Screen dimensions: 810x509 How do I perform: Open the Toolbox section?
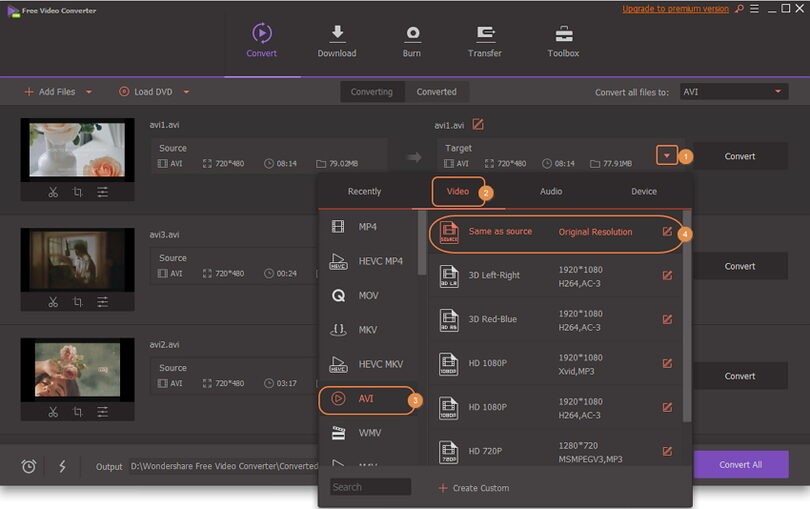563,40
